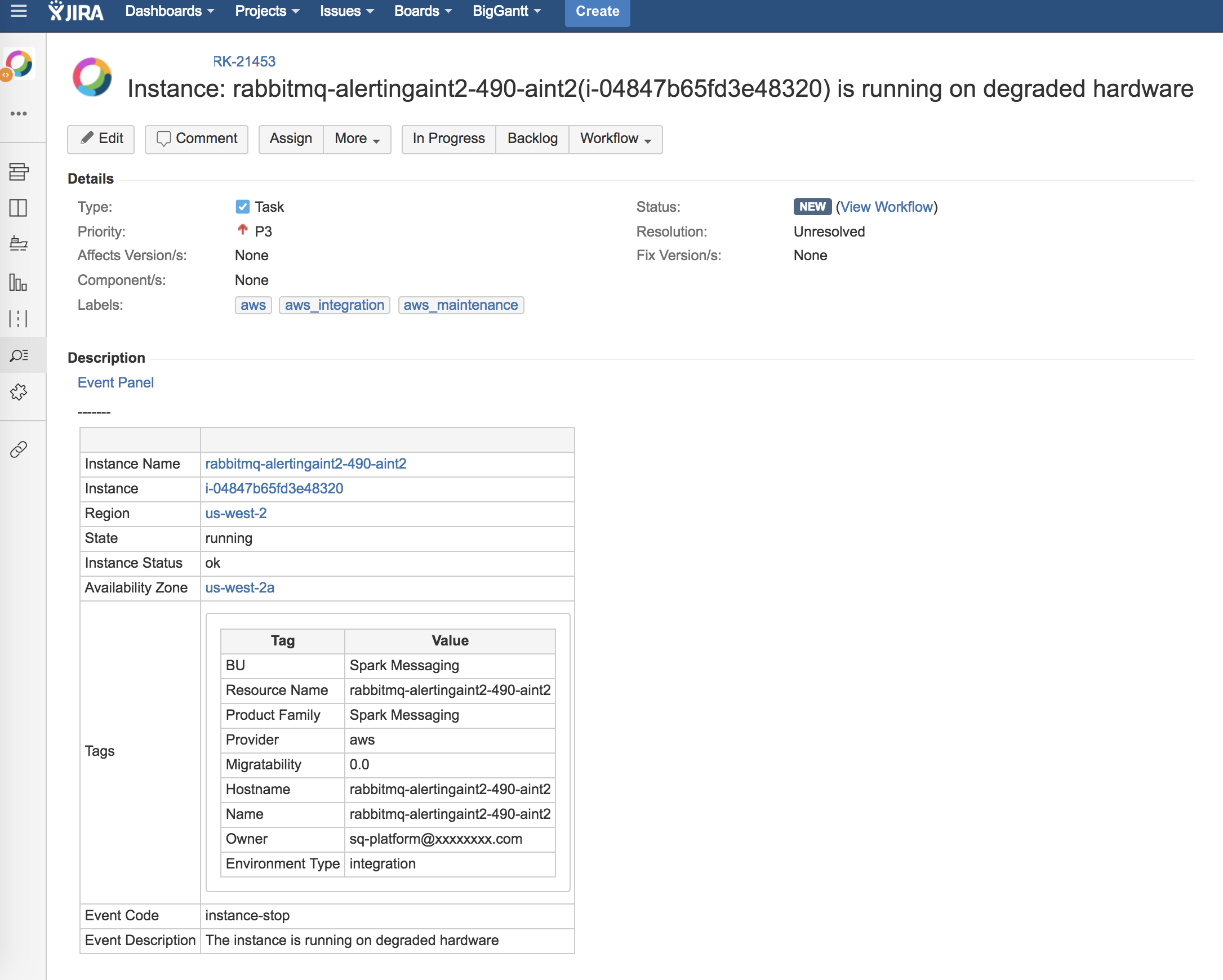Click the Create button

click(597, 11)
